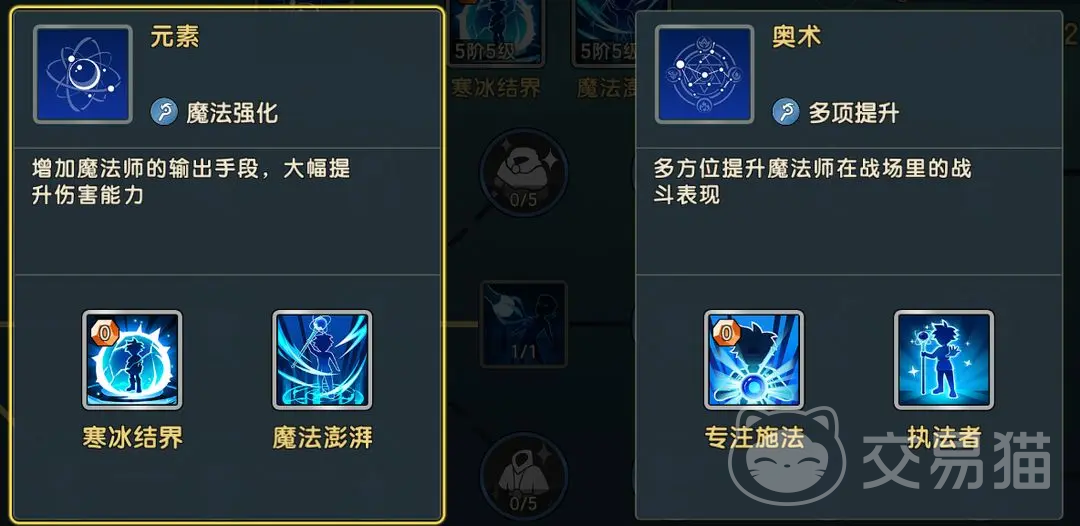
Task: Select the bear talent node showing 0/5
Action: click(x=523, y=172)
